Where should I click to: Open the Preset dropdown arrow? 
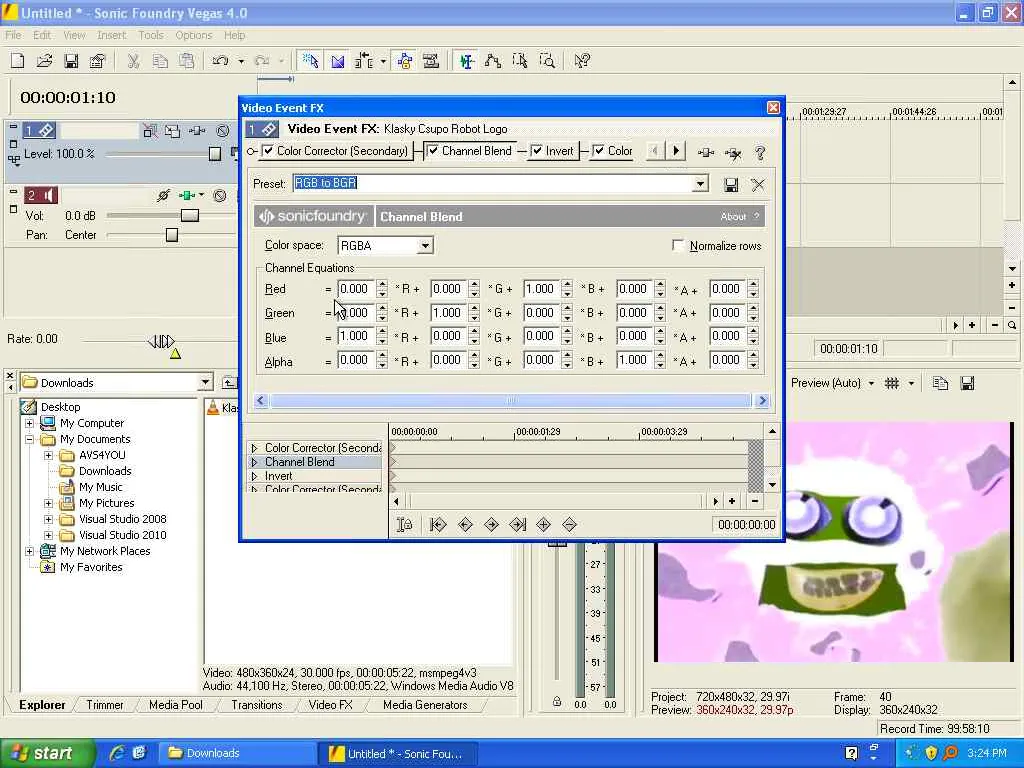click(x=700, y=184)
